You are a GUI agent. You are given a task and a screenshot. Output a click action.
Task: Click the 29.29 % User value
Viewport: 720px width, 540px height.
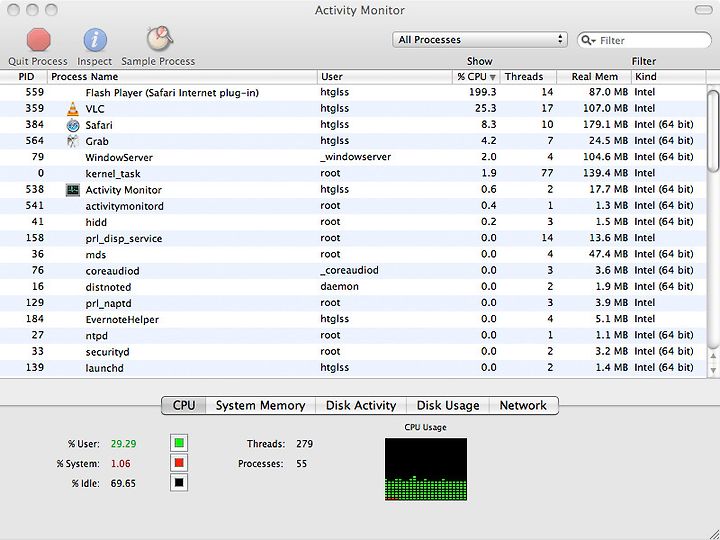point(123,444)
